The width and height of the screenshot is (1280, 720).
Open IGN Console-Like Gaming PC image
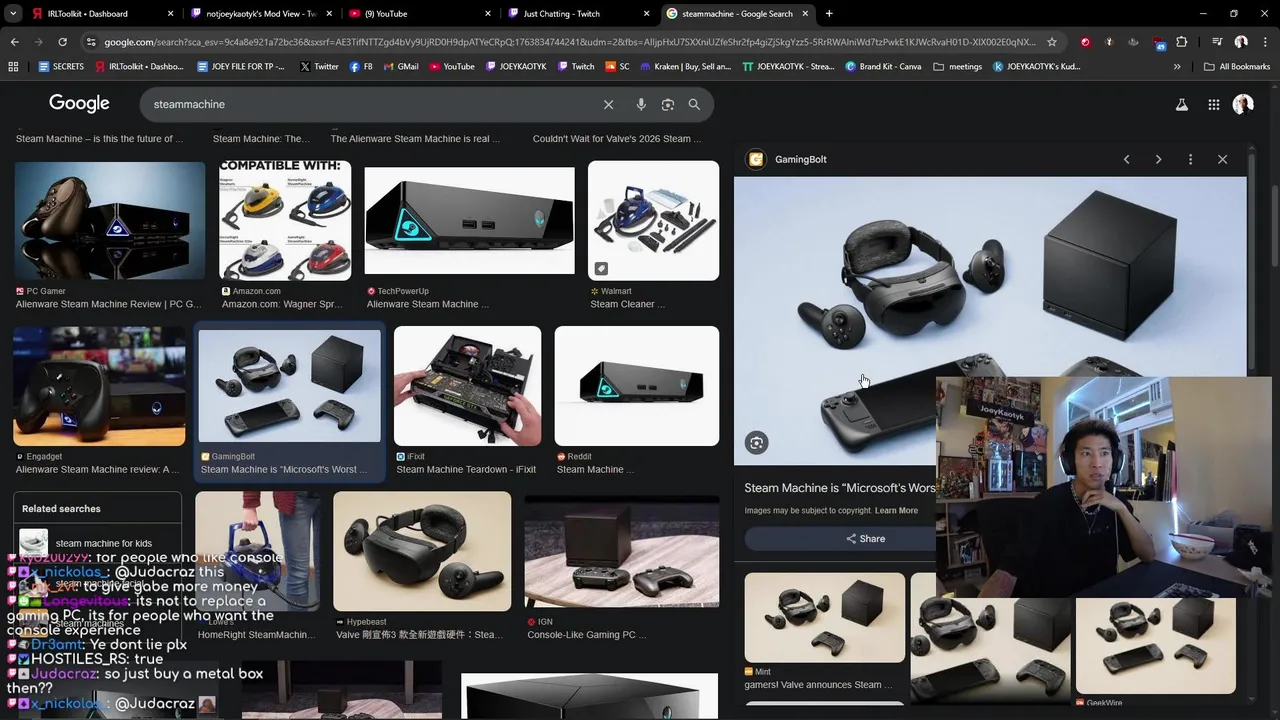click(x=621, y=551)
